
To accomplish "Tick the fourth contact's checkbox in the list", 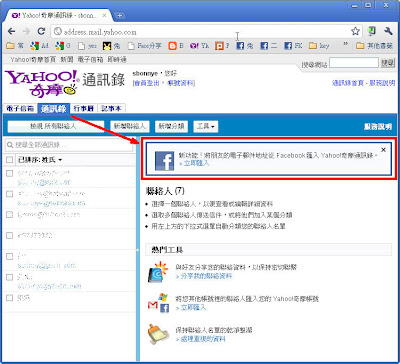I will (10, 235).
